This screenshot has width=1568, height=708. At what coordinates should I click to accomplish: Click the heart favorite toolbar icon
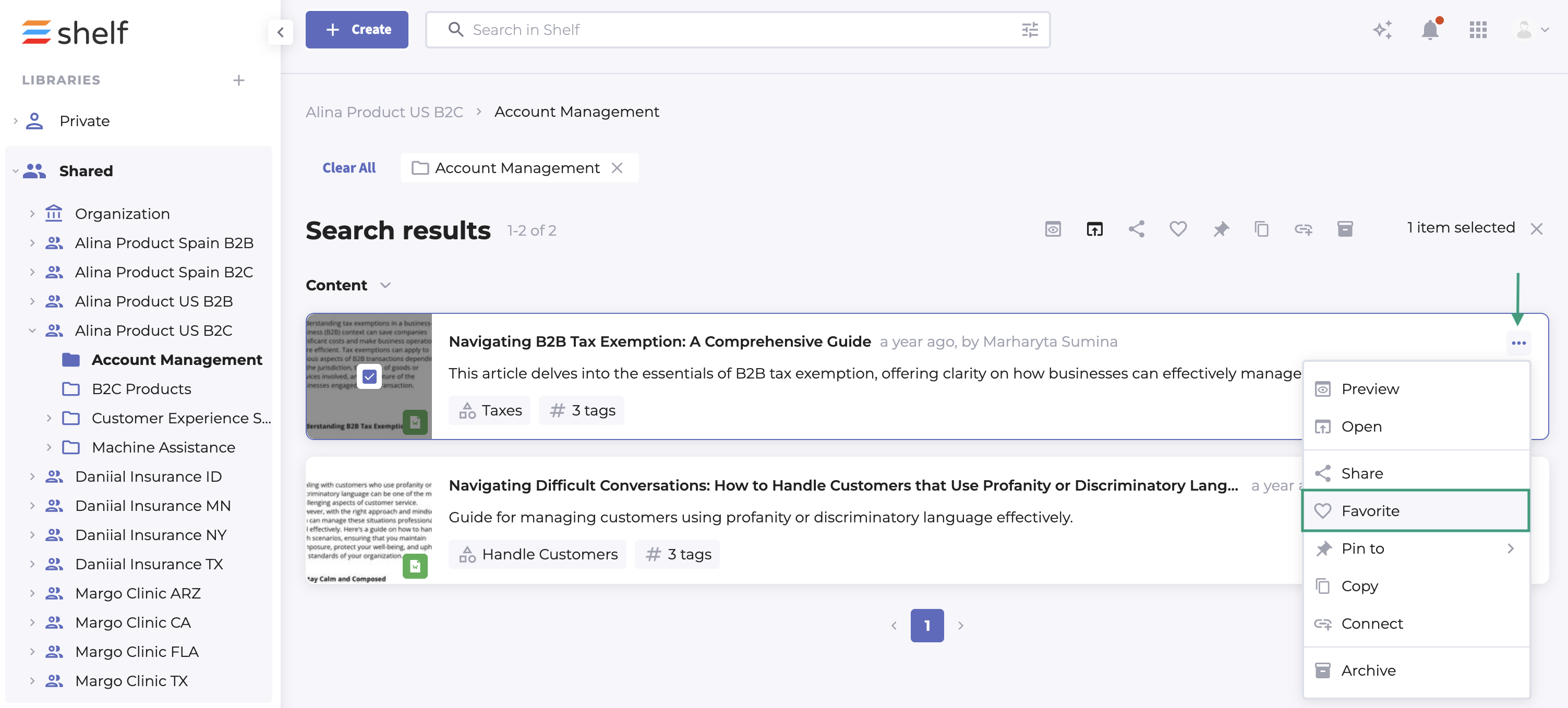1178,229
